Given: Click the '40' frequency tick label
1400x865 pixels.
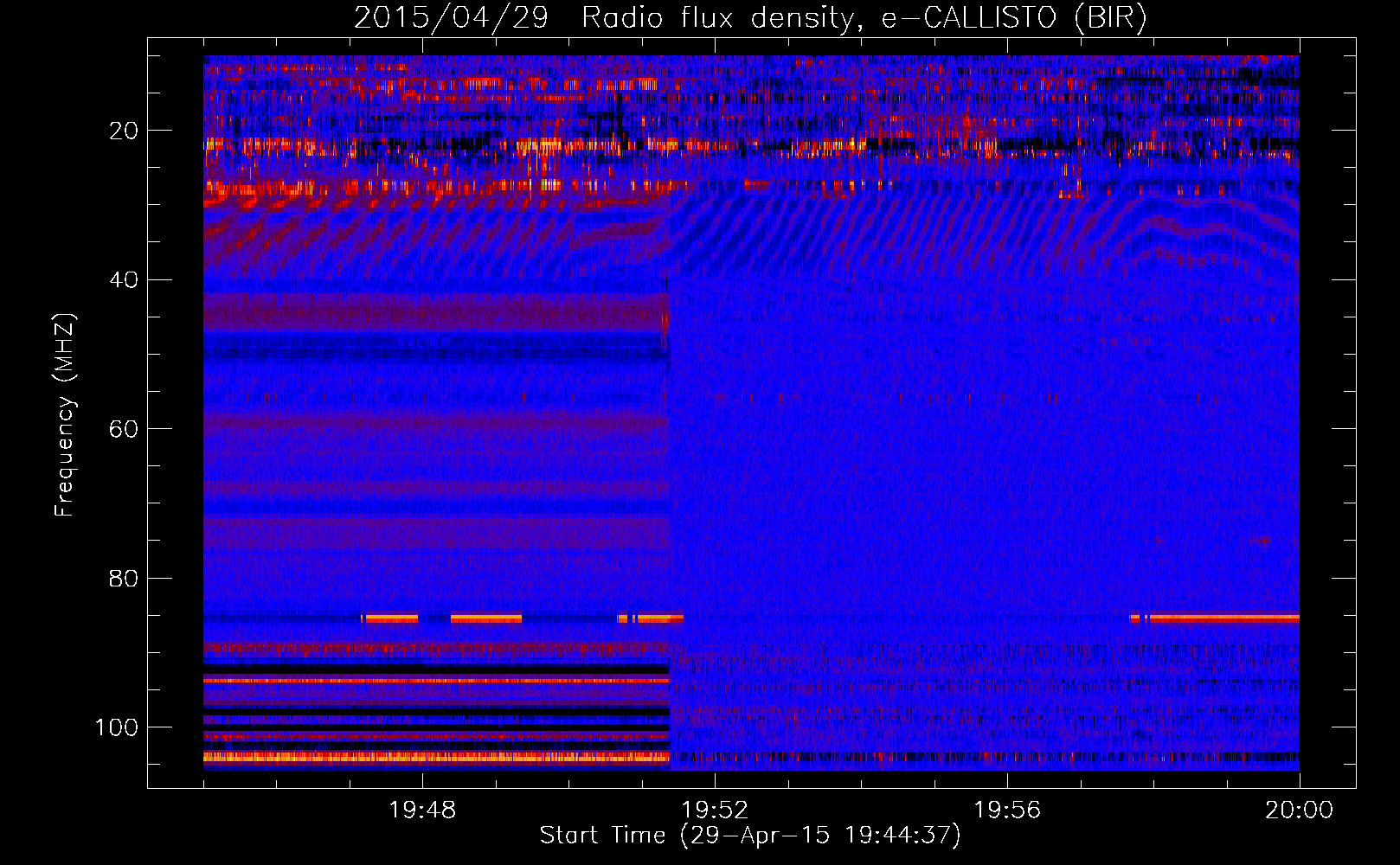Looking at the screenshot, I should click(x=124, y=280).
